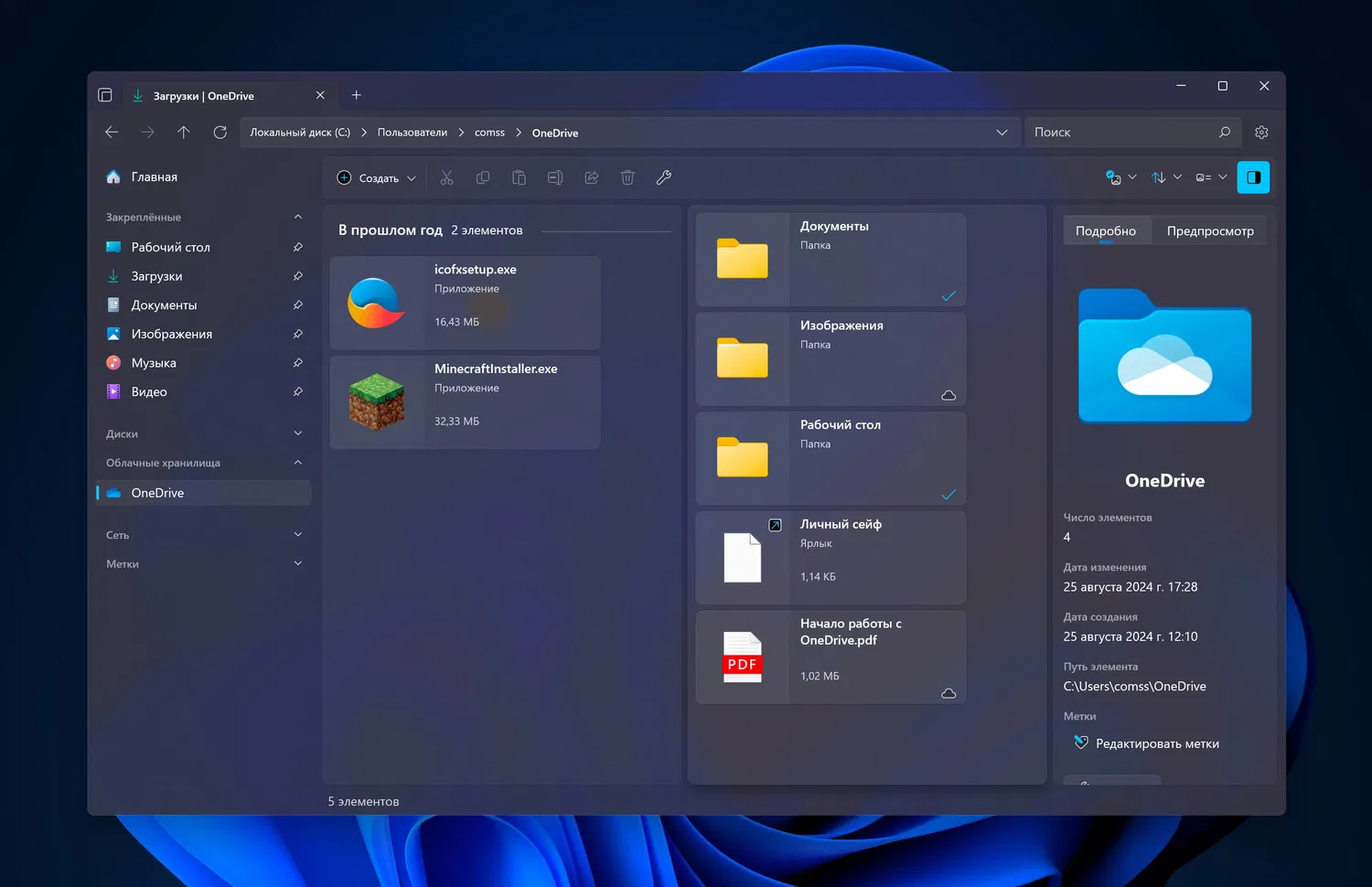Select the MinecraftInstaller.exe file
The width and height of the screenshot is (1372, 887).
[465, 402]
